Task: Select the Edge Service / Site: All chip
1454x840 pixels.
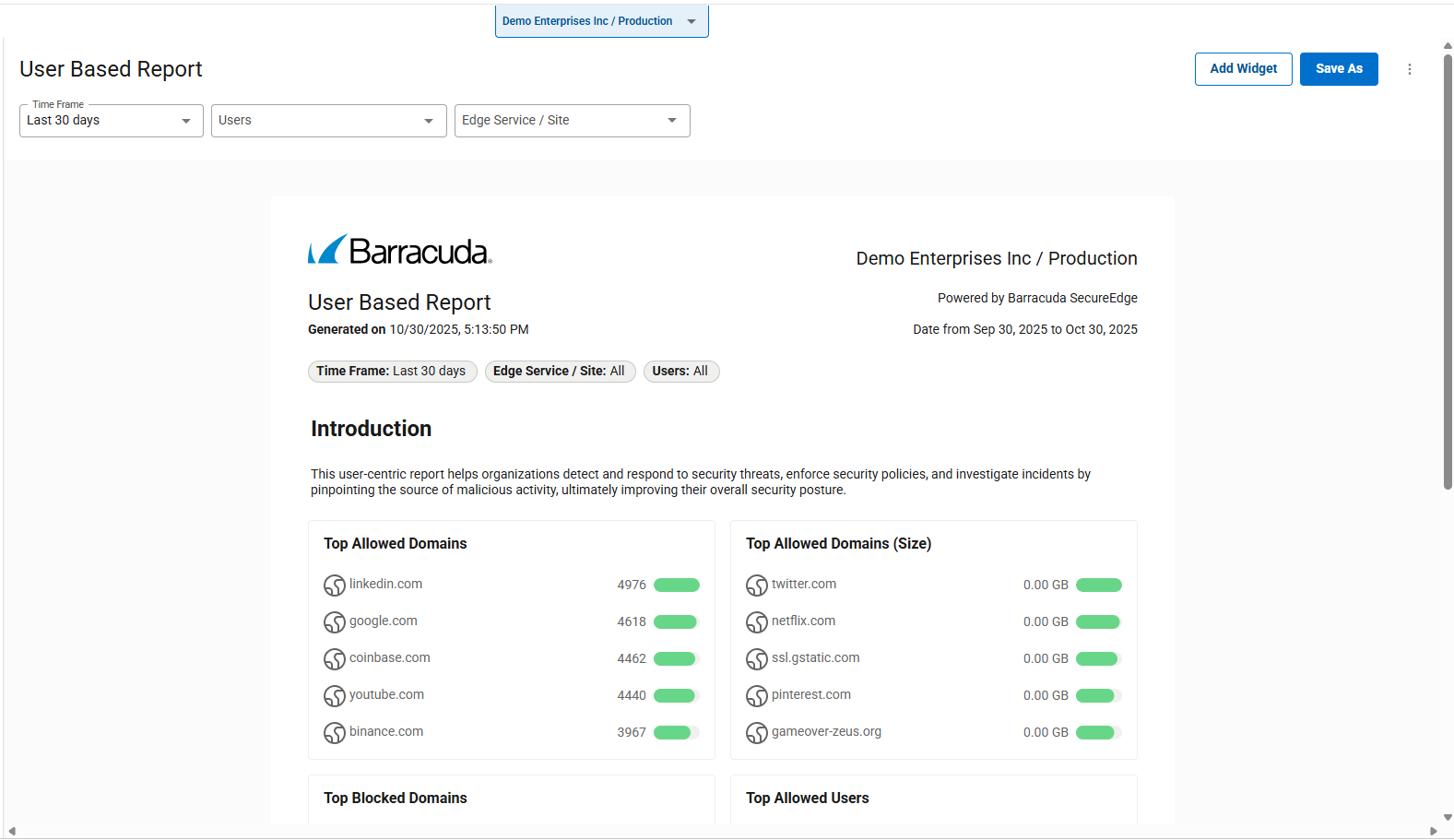Action: click(560, 372)
